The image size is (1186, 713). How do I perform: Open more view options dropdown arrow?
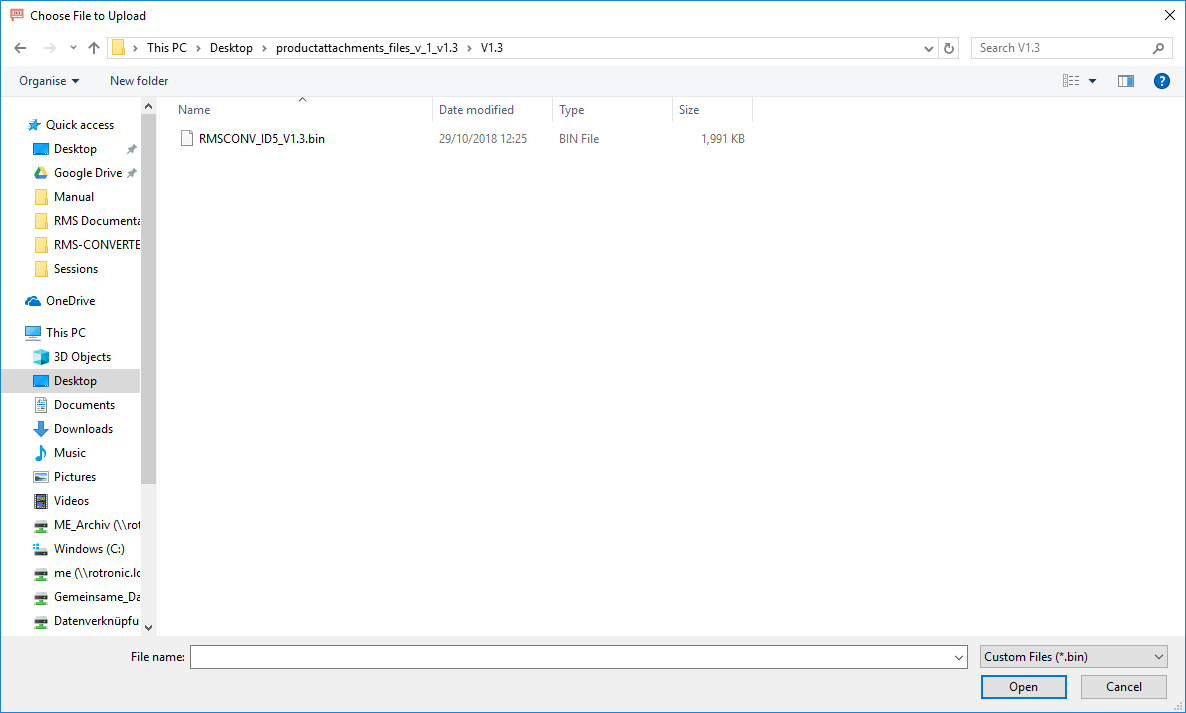[x=1092, y=81]
